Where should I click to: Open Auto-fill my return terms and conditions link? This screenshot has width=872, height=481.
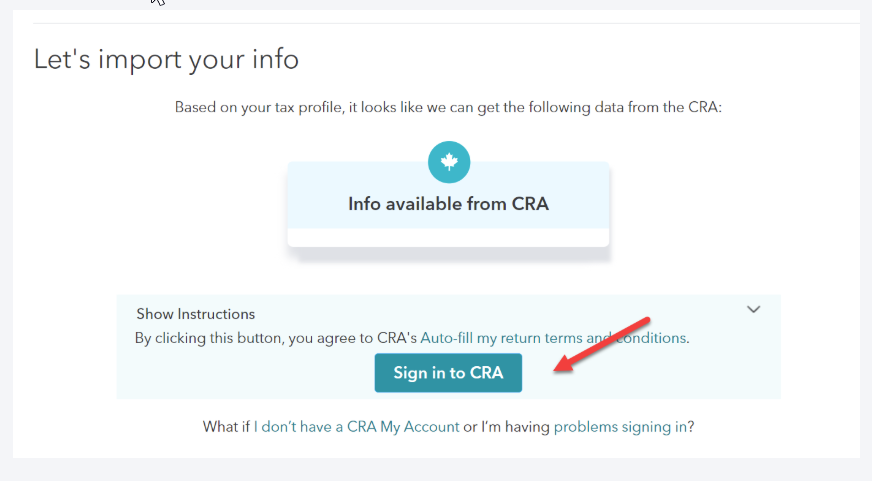pyautogui.click(x=553, y=338)
